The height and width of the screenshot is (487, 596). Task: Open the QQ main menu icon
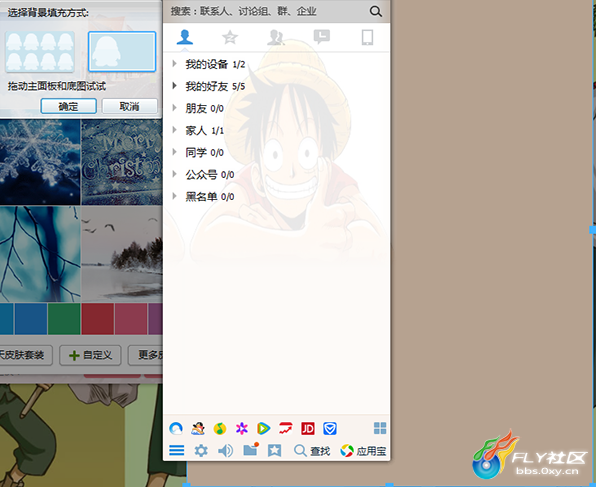[177, 451]
